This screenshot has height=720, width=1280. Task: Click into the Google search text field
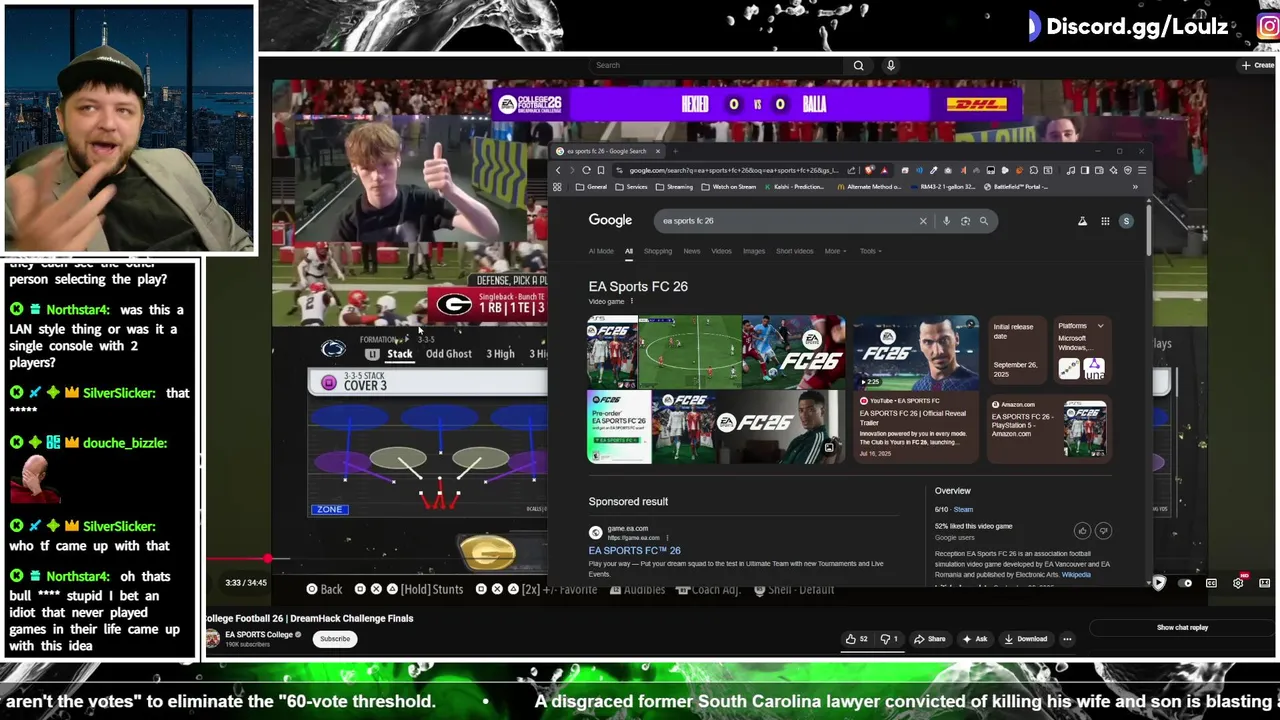(785, 221)
